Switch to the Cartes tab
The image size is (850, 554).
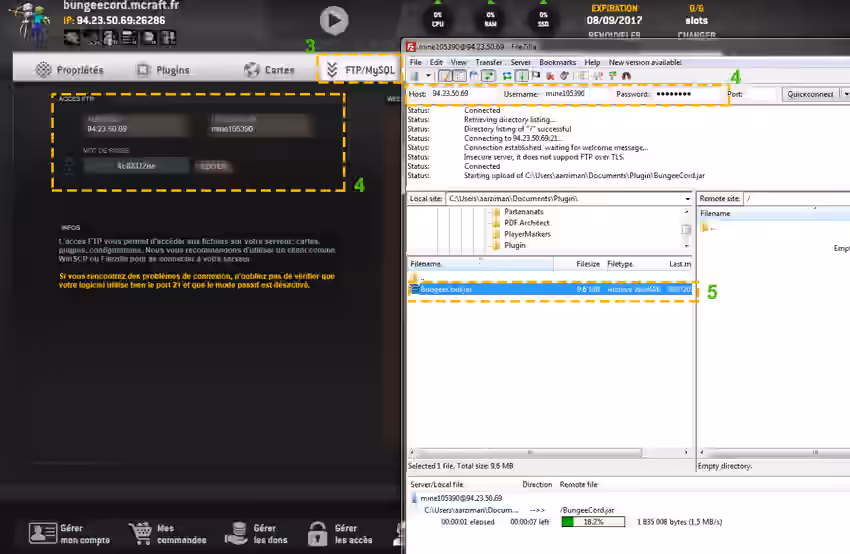[269, 70]
